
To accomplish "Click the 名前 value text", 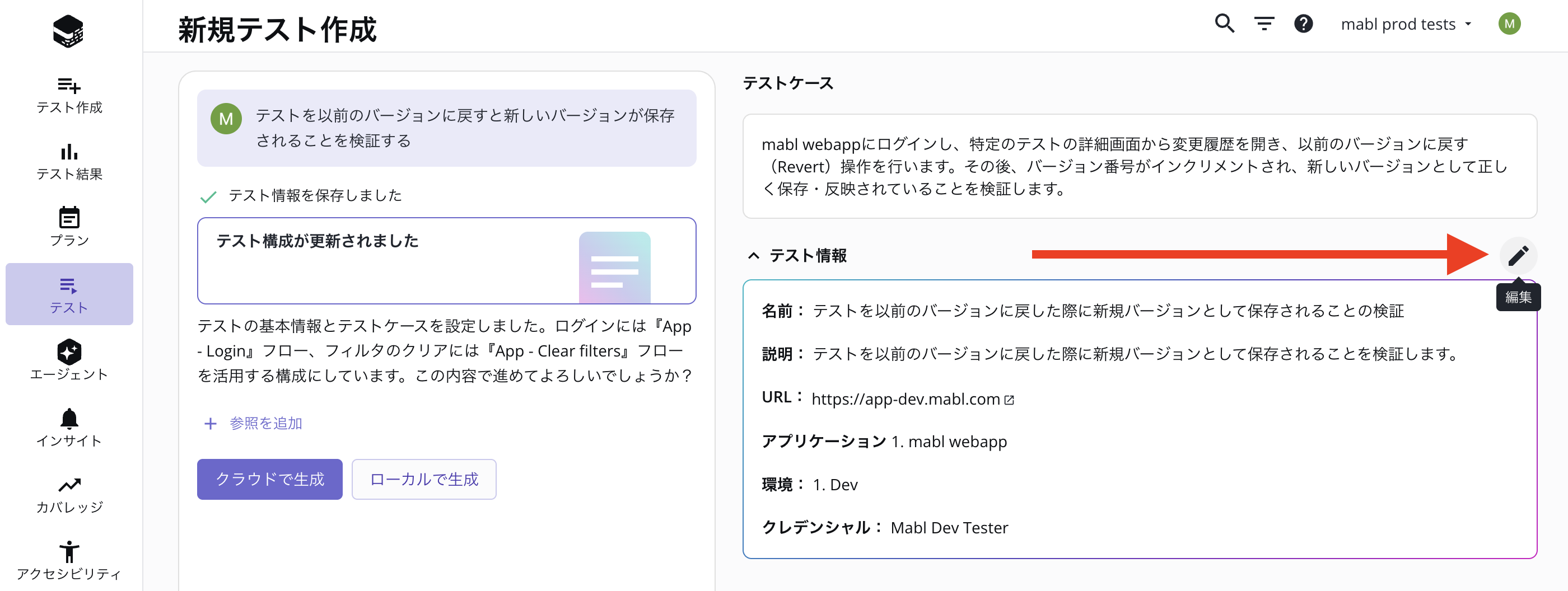I will coord(1108,311).
